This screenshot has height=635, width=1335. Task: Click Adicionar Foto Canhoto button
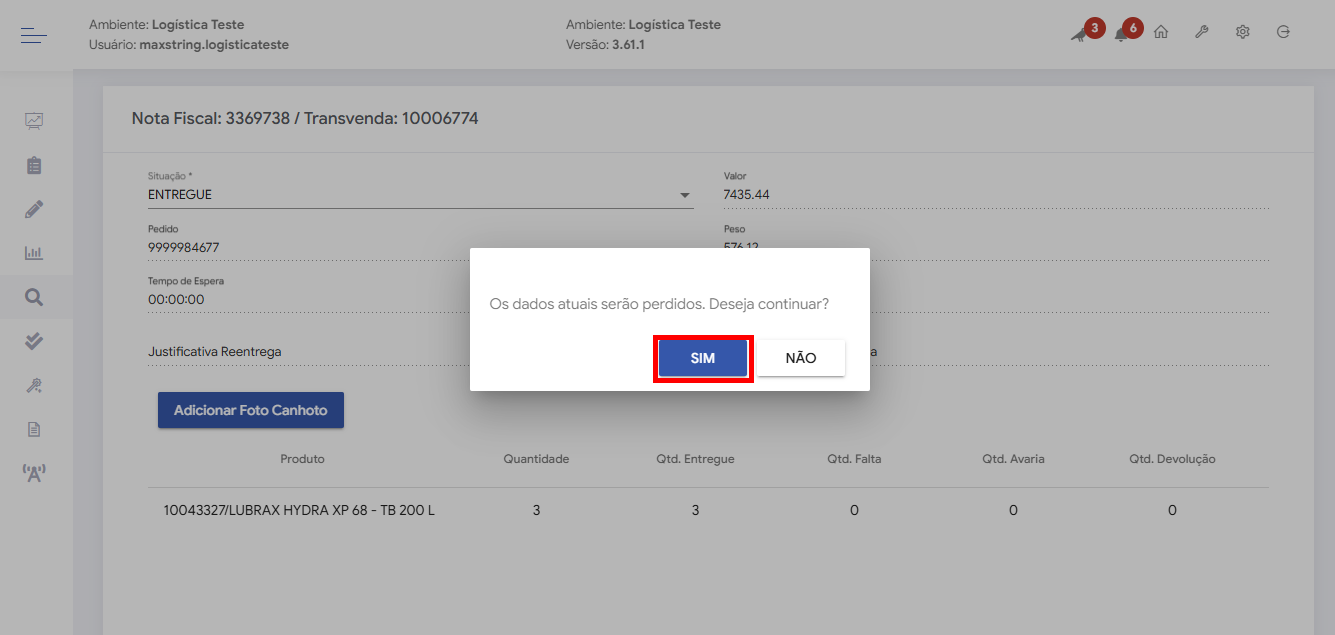[x=251, y=410]
